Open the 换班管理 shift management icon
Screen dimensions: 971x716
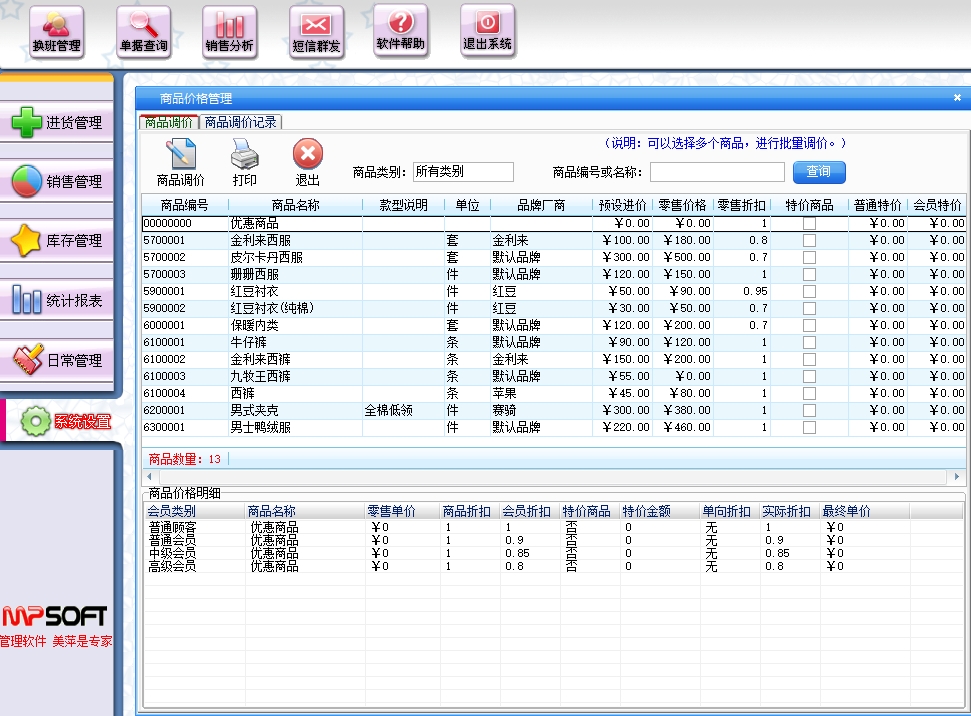pyautogui.click(x=56, y=30)
